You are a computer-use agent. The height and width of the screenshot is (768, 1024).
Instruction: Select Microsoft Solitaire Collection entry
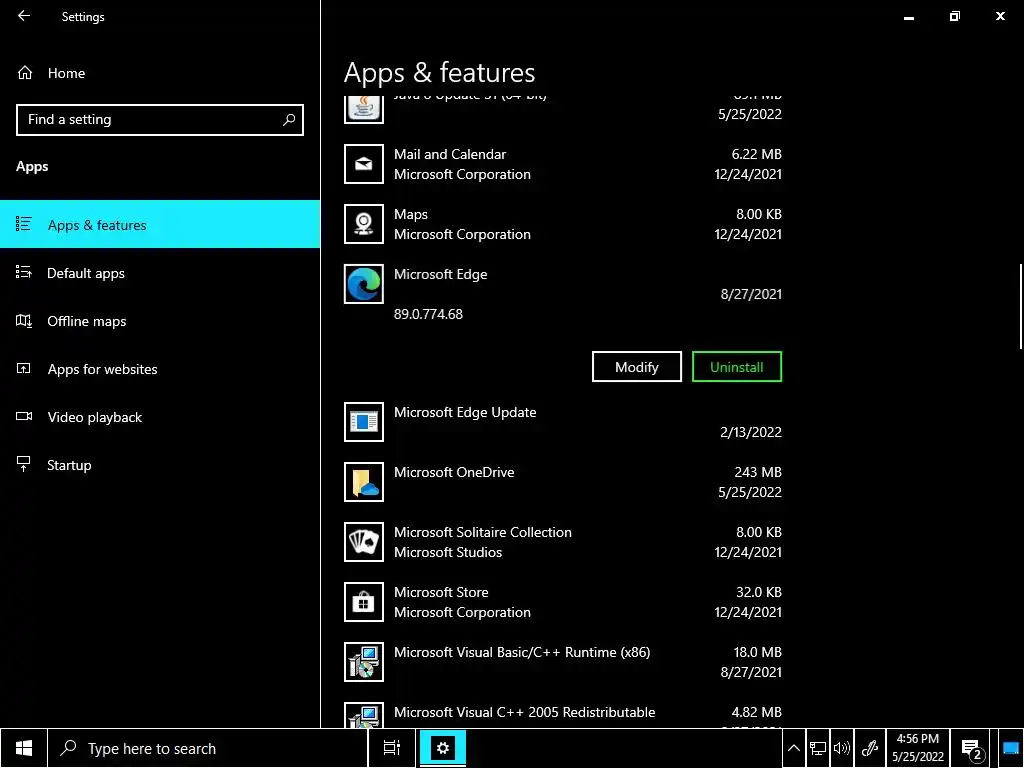click(563, 542)
